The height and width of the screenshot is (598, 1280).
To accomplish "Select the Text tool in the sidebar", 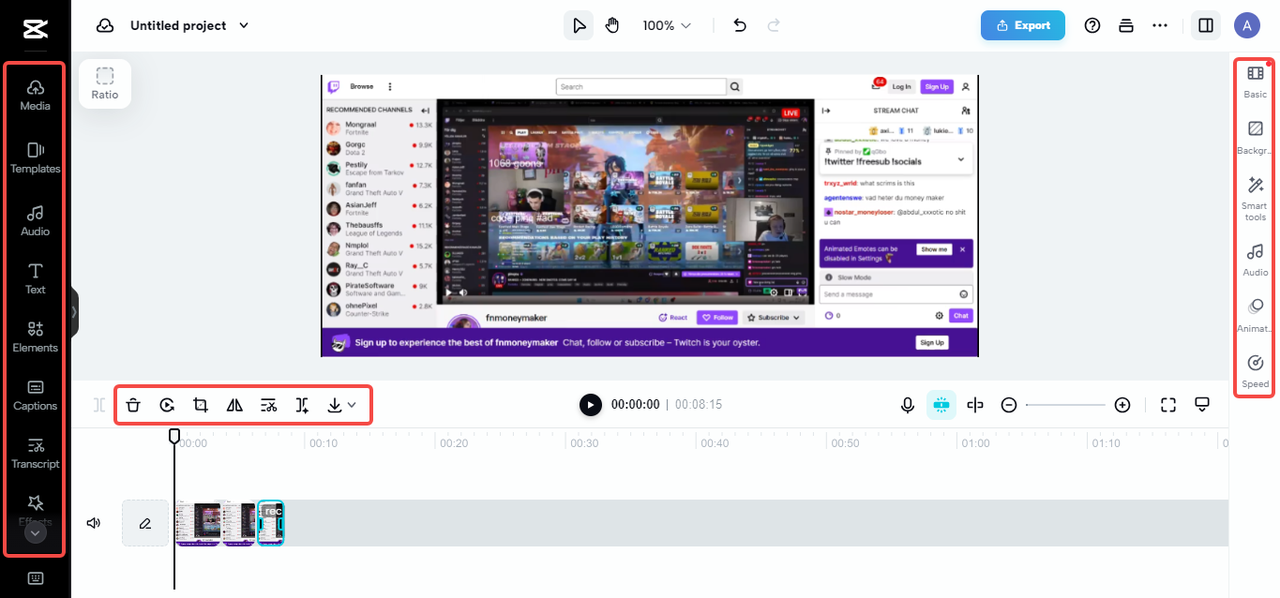I will coord(35,278).
